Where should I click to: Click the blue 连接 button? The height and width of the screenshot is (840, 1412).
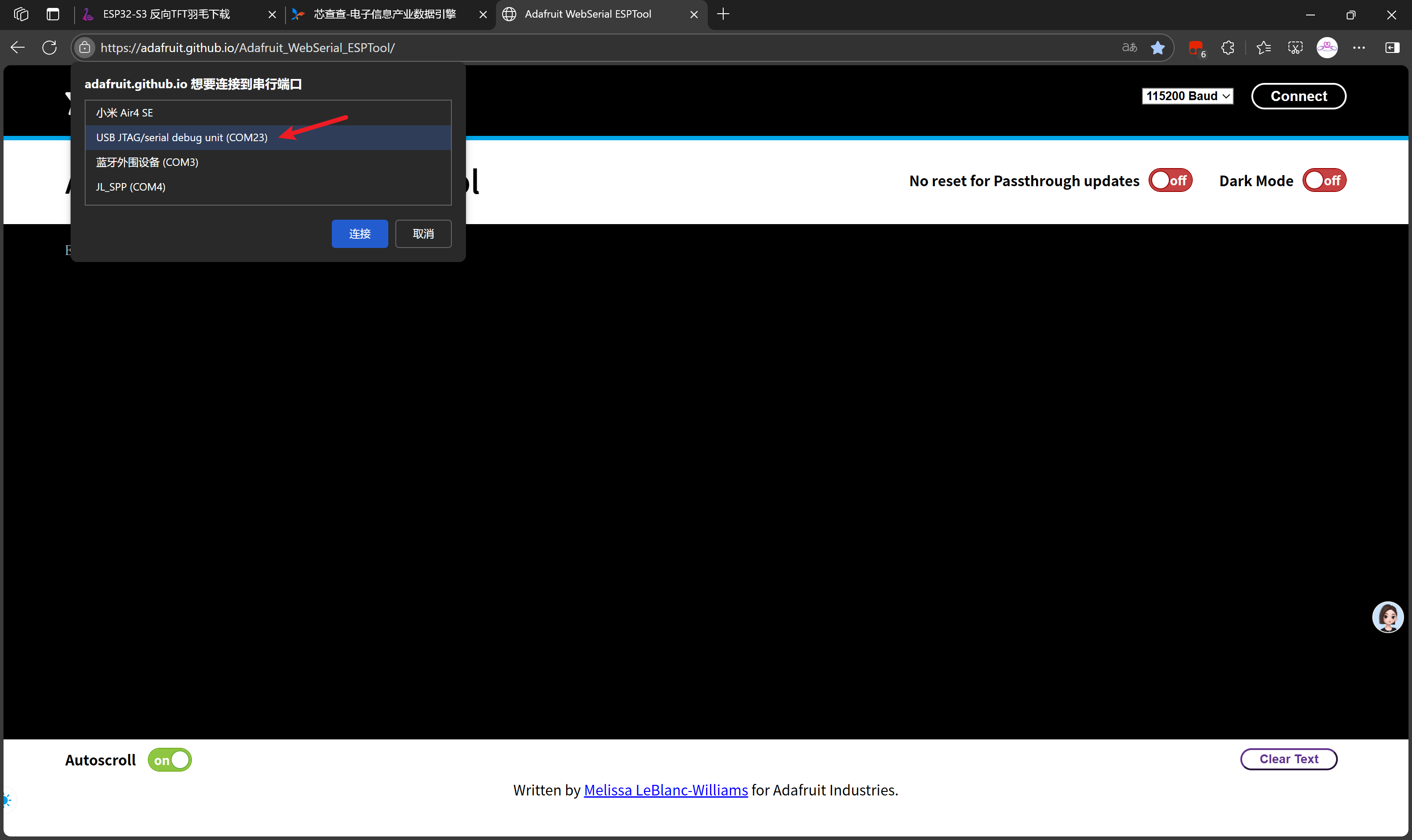click(360, 234)
